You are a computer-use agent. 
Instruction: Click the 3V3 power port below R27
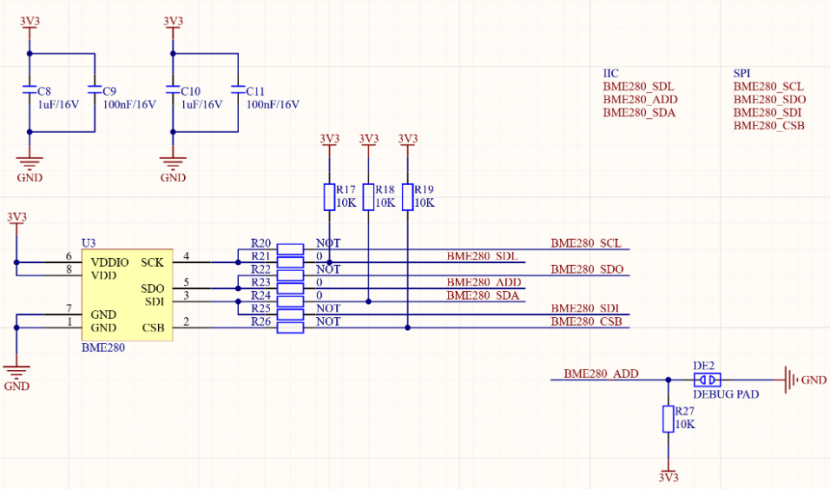[668, 476]
